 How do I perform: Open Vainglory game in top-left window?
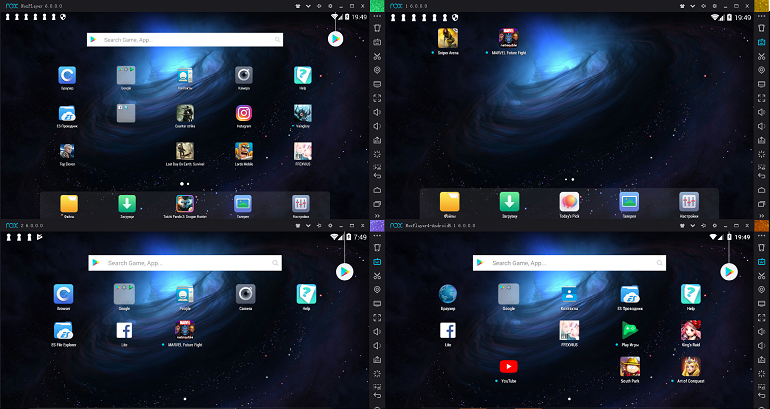(x=302, y=113)
